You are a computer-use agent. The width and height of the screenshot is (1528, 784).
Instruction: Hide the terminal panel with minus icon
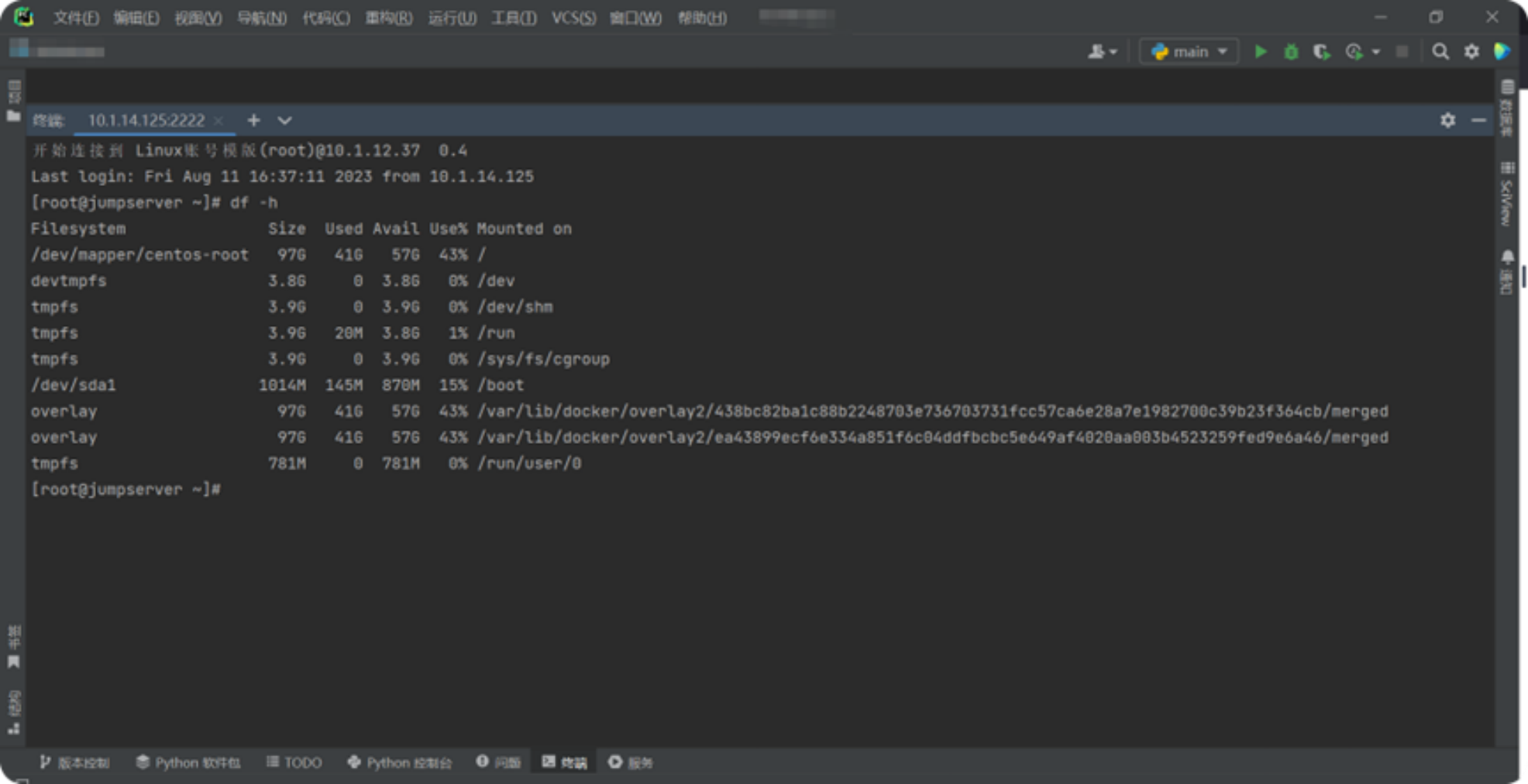[x=1478, y=120]
